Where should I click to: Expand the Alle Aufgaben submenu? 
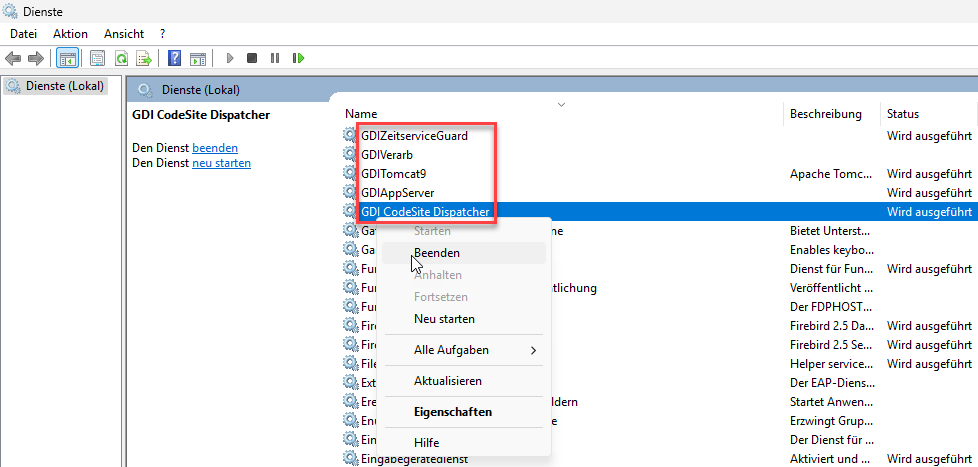click(464, 350)
